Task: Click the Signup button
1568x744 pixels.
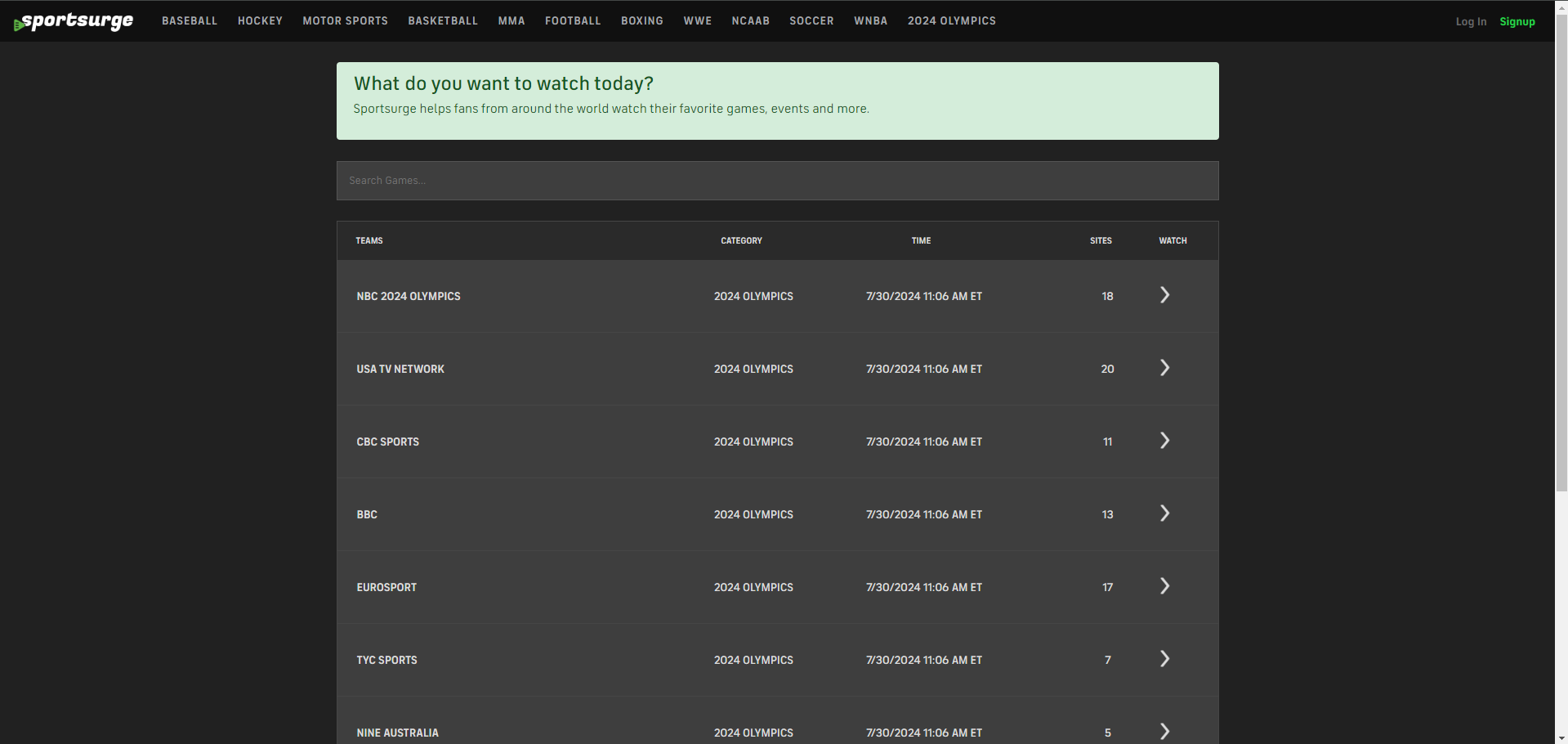Action: click(1517, 21)
